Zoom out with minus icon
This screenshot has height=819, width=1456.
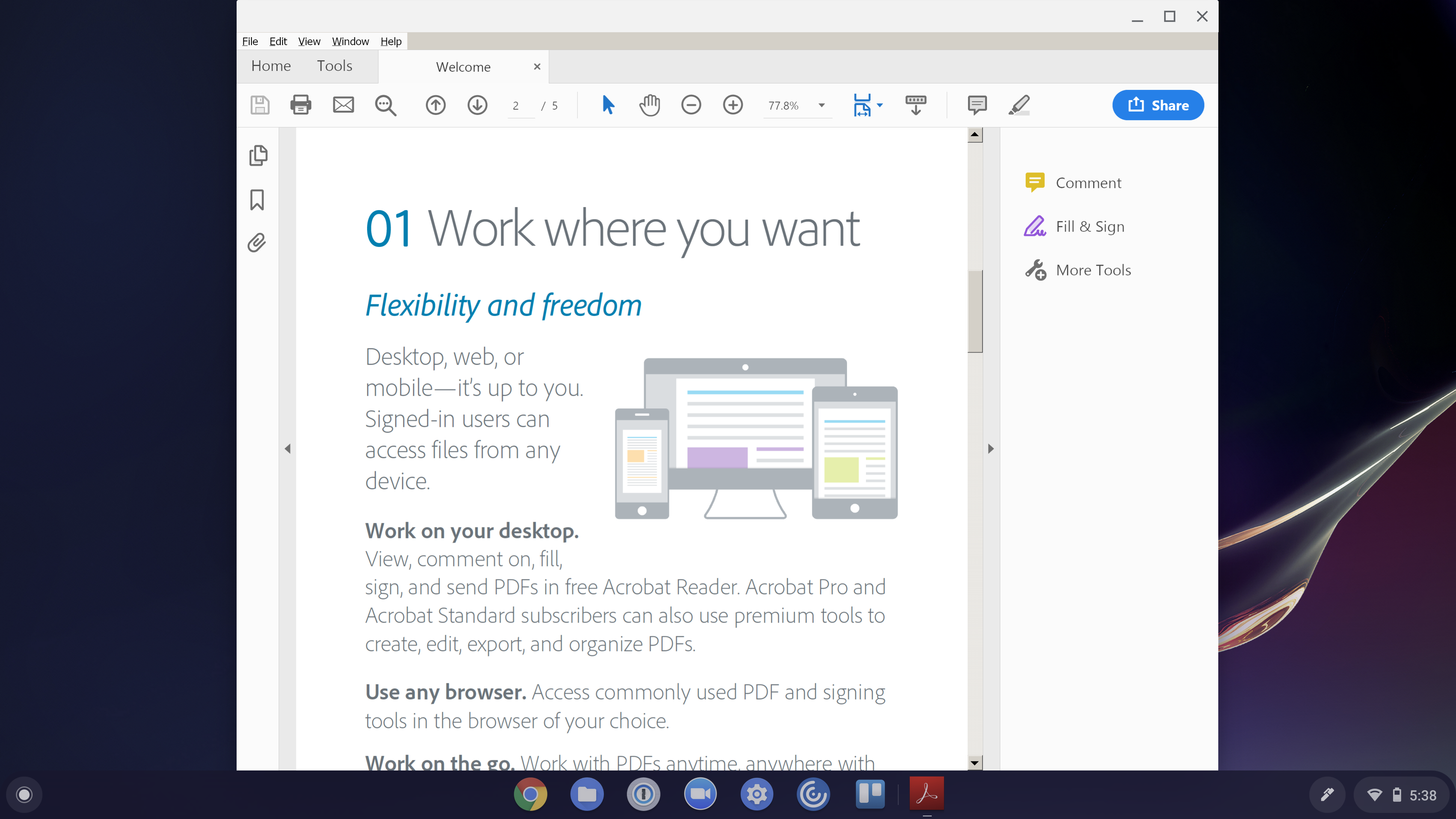click(x=691, y=105)
